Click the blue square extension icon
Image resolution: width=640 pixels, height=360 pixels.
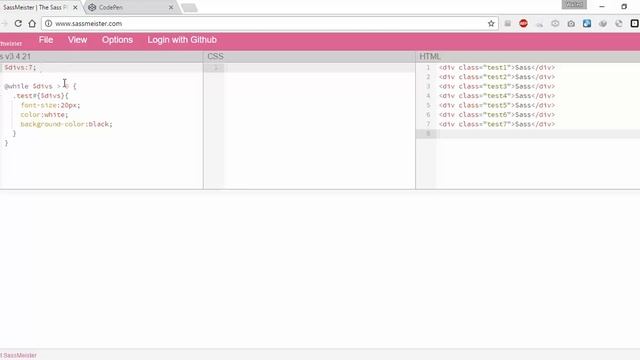(587, 24)
